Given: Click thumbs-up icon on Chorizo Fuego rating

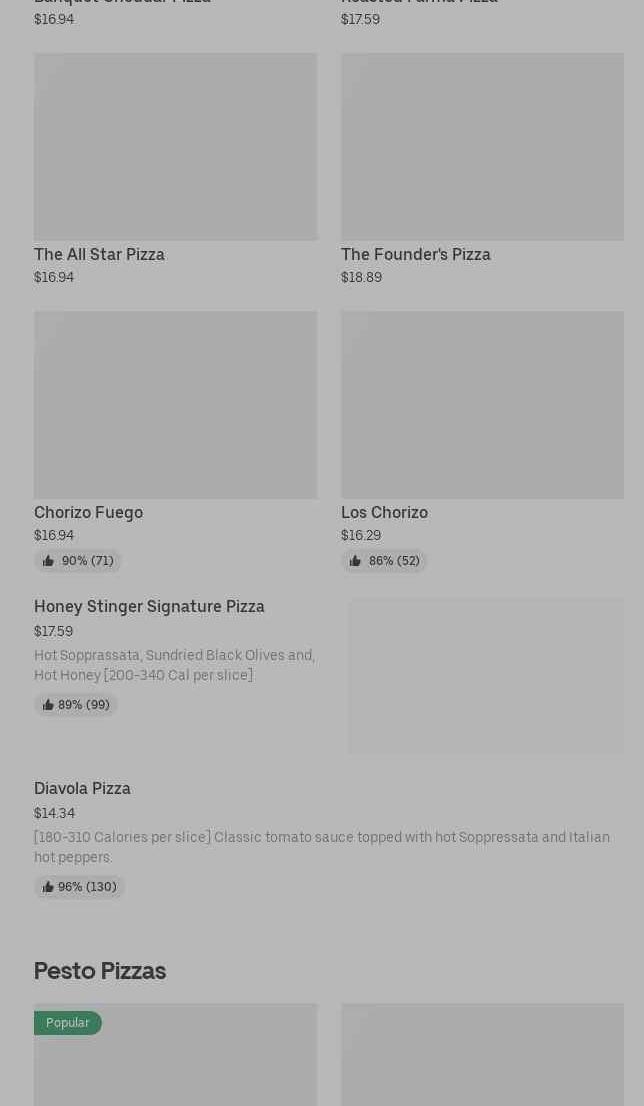Looking at the screenshot, I should tap(48, 561).
